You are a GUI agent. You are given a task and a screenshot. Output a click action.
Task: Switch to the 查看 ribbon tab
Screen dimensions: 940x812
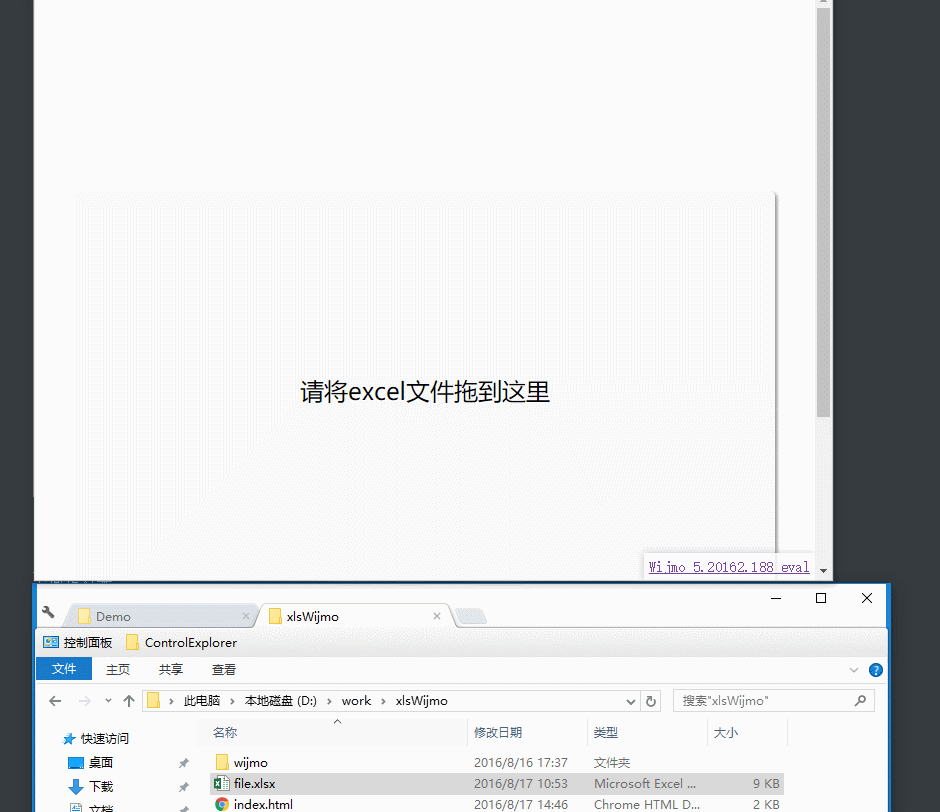click(x=224, y=669)
